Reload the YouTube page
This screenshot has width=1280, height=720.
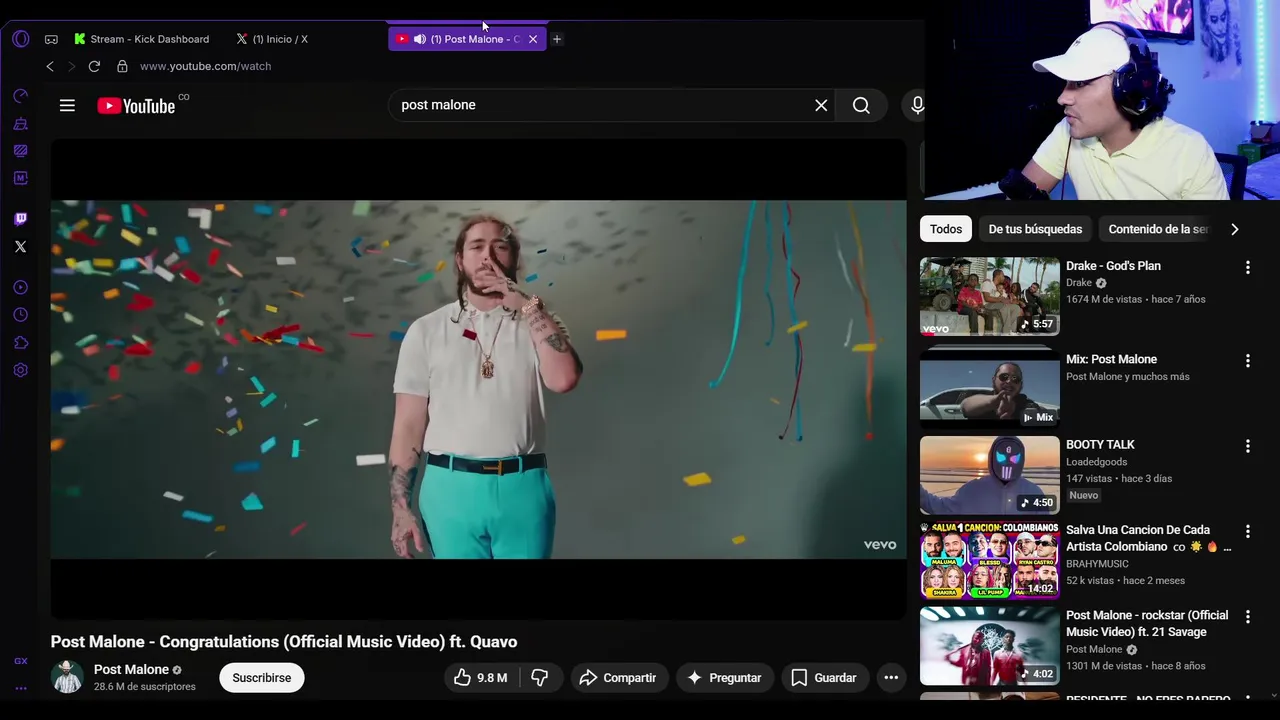[x=94, y=66]
